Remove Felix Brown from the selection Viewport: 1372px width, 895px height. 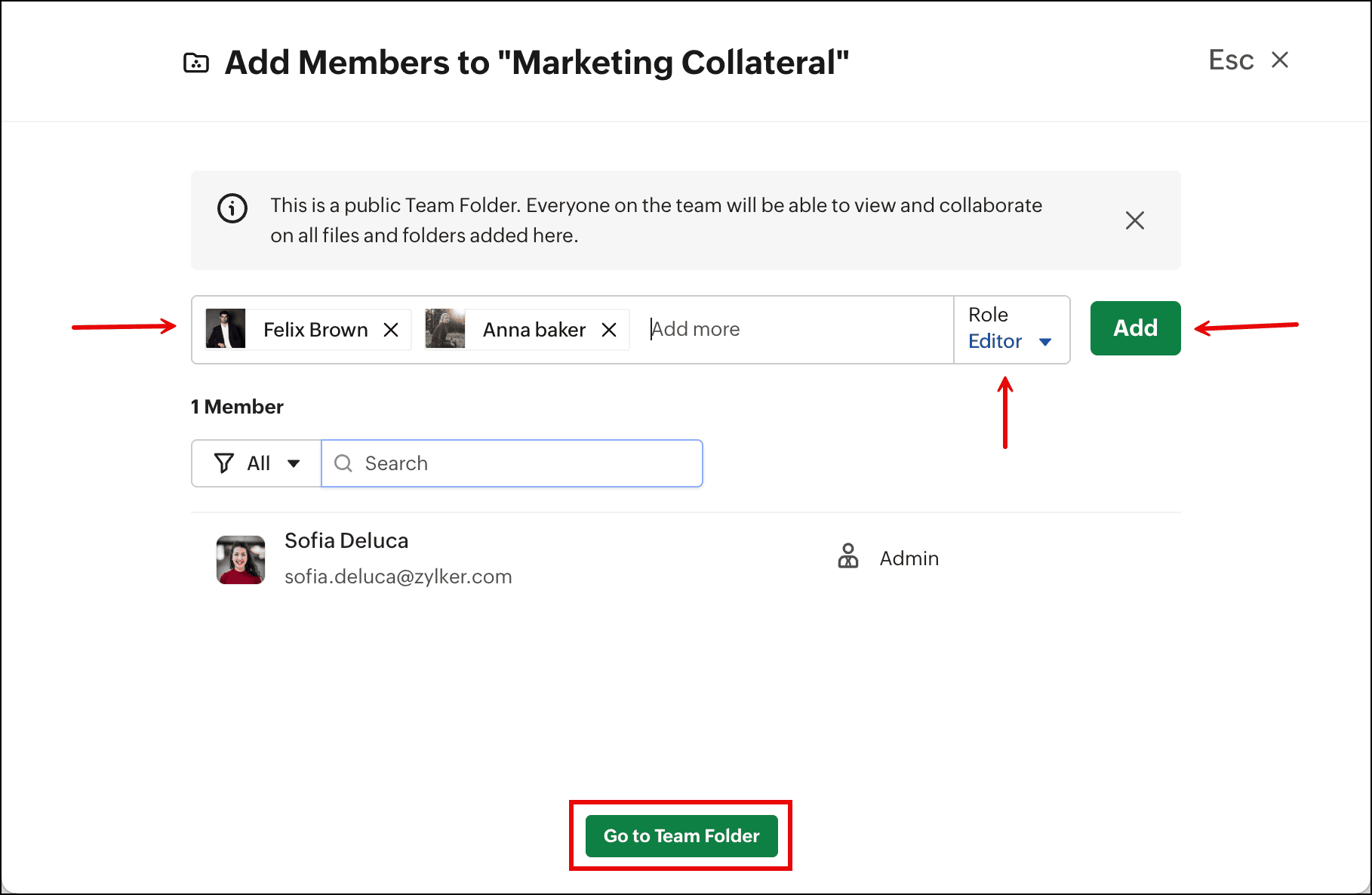click(391, 330)
